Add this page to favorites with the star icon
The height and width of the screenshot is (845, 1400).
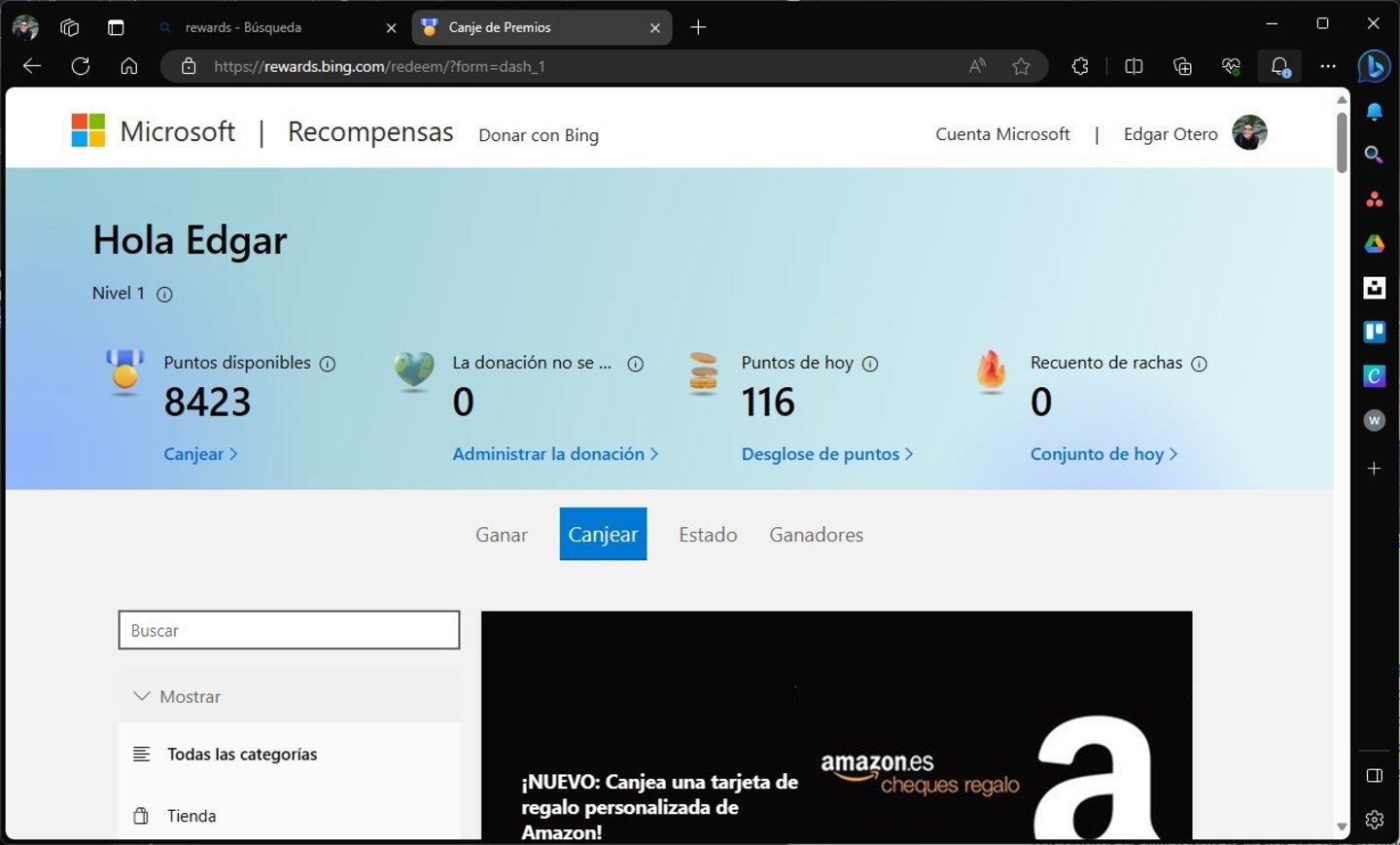click(x=1021, y=66)
